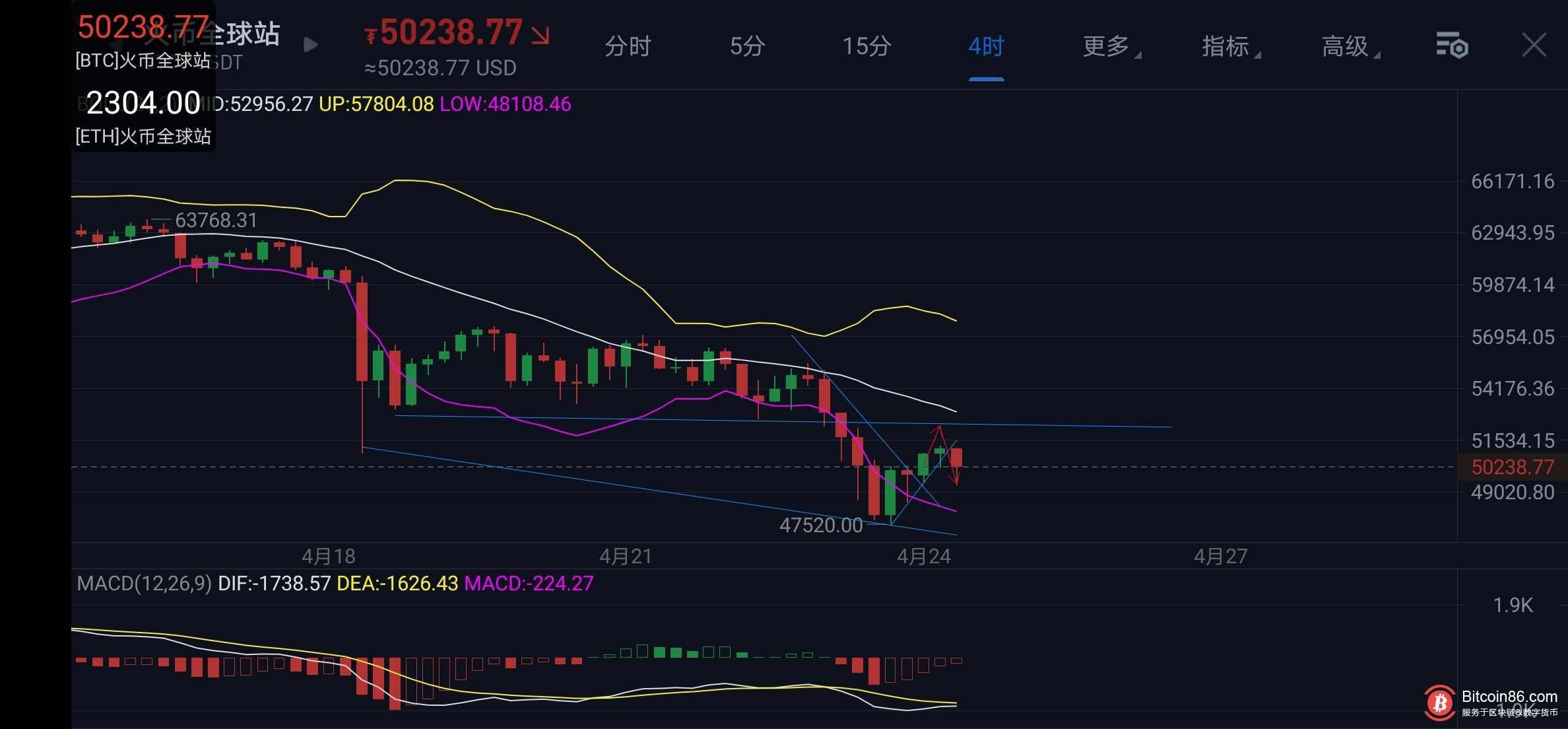Click the 4月24 date marker
This screenshot has height=729, width=1568.
pos(923,556)
